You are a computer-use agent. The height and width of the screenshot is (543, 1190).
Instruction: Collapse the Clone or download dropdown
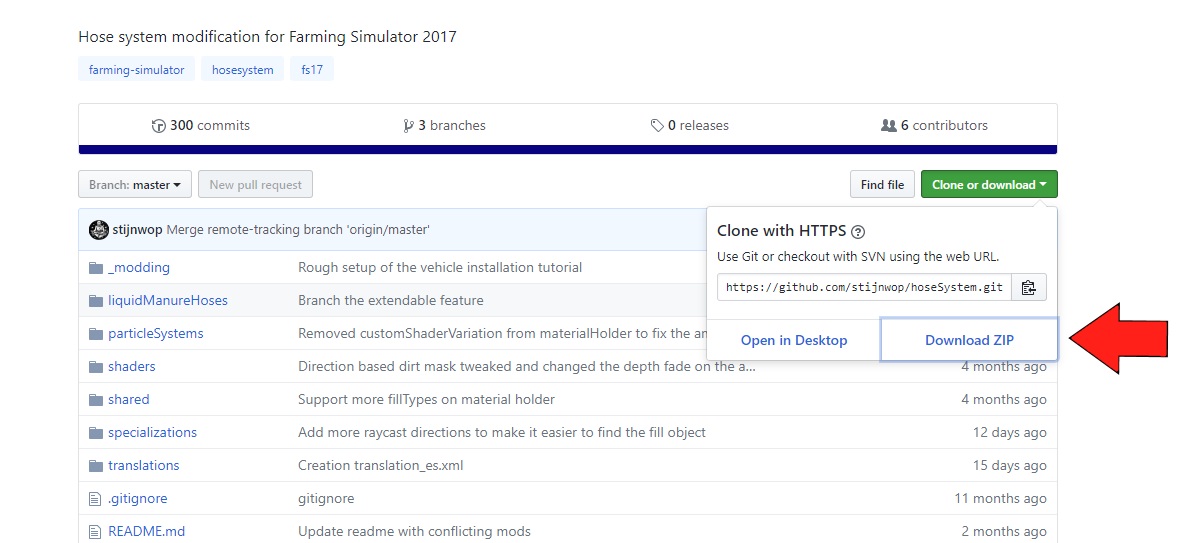988,185
